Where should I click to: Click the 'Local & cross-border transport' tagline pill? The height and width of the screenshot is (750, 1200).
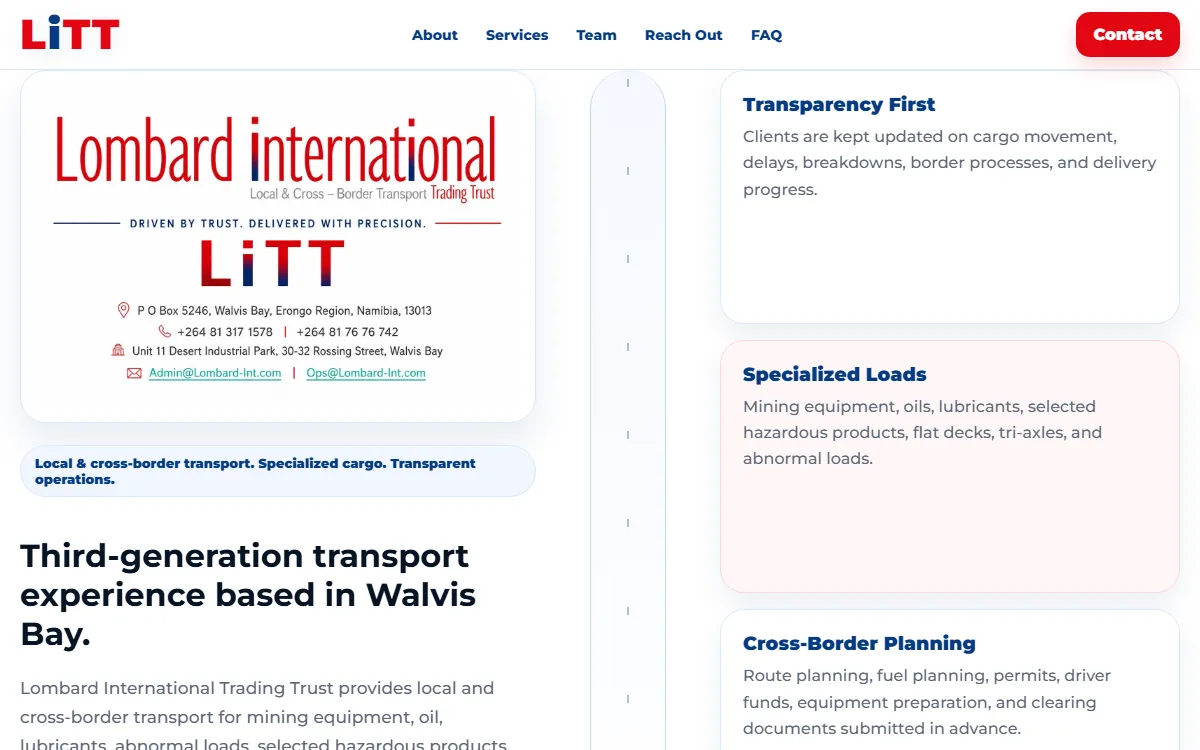tap(278, 471)
